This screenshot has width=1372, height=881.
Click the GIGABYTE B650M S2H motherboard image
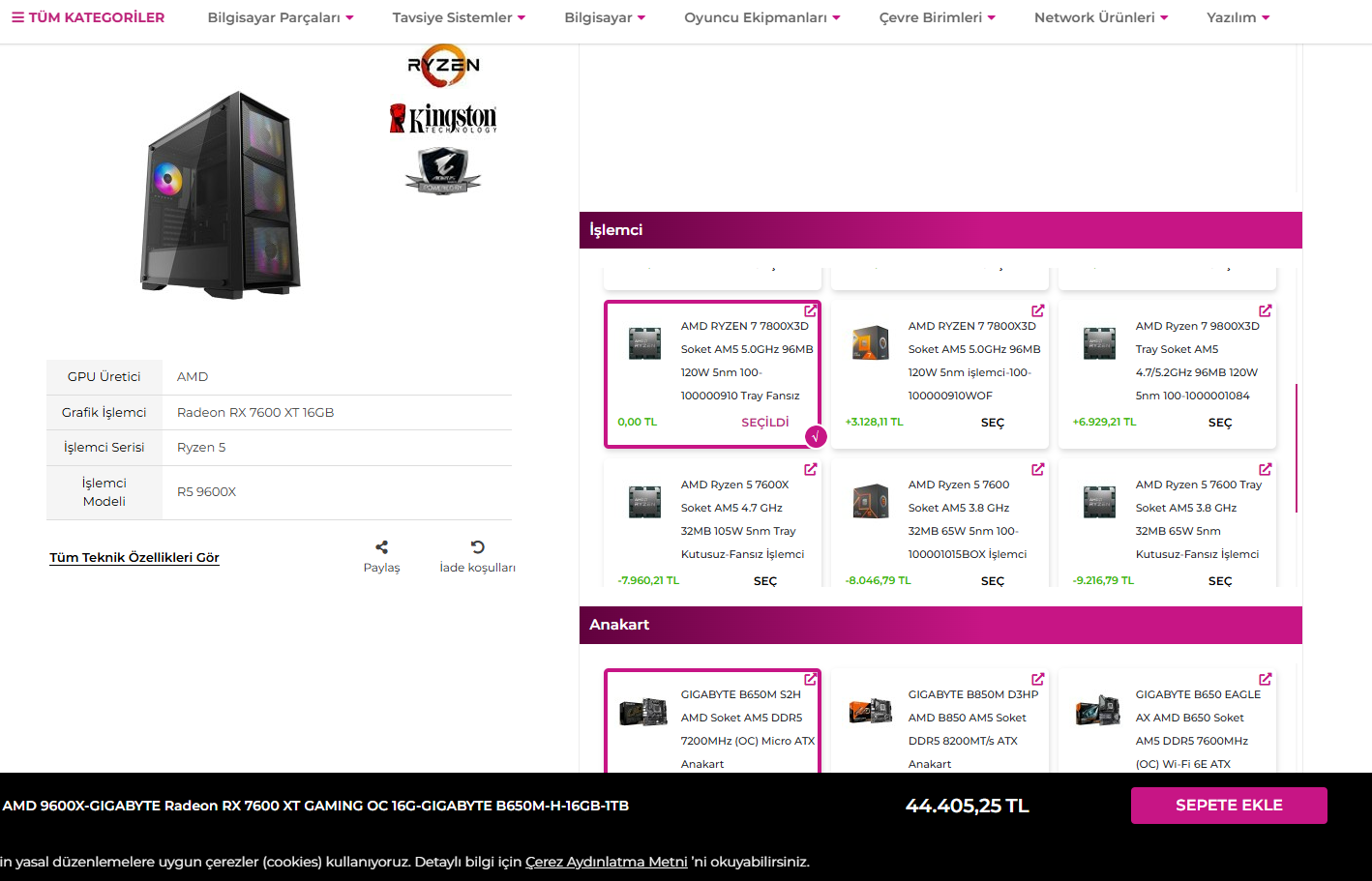[643, 713]
